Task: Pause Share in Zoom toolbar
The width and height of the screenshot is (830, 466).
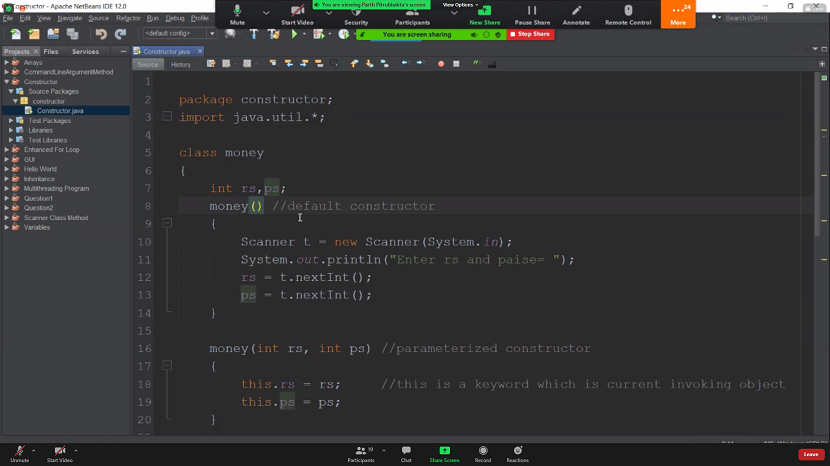Action: (532, 15)
